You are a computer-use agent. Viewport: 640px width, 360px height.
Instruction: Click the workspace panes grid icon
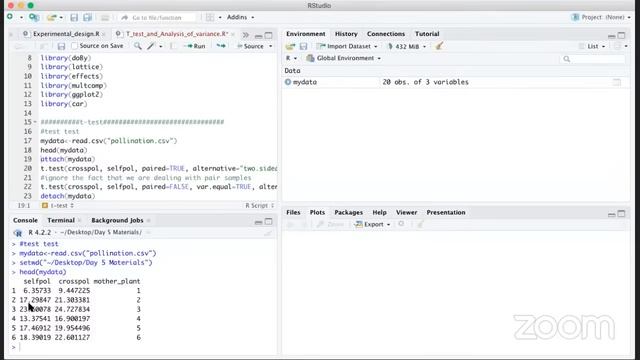click(x=210, y=18)
